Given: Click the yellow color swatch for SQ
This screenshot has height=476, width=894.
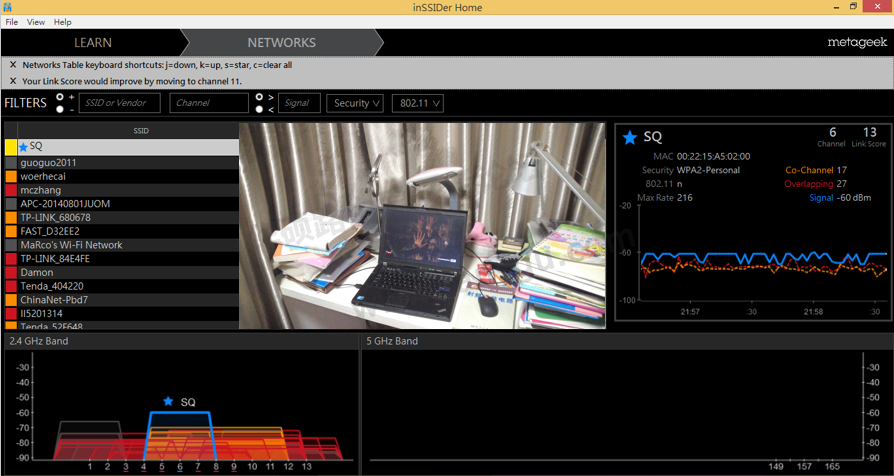Looking at the screenshot, I should (11, 147).
